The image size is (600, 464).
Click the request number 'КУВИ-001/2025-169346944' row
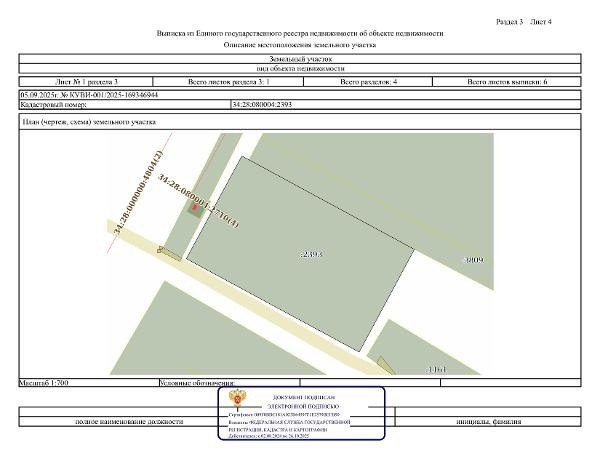(300, 95)
